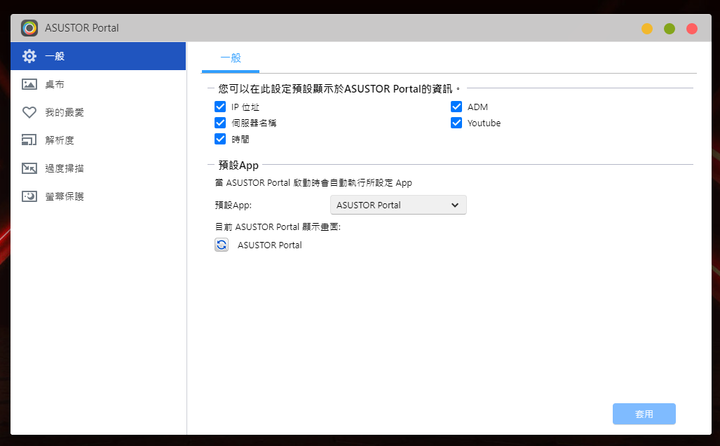Open the 桌布 wallpaper picture icon

[x=29, y=84]
